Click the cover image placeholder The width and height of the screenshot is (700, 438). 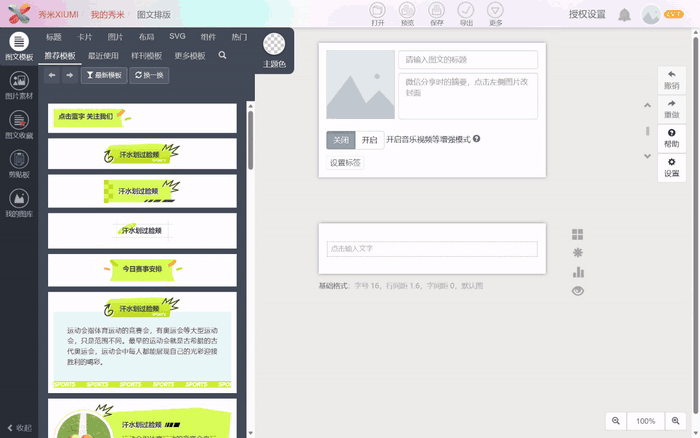360,84
